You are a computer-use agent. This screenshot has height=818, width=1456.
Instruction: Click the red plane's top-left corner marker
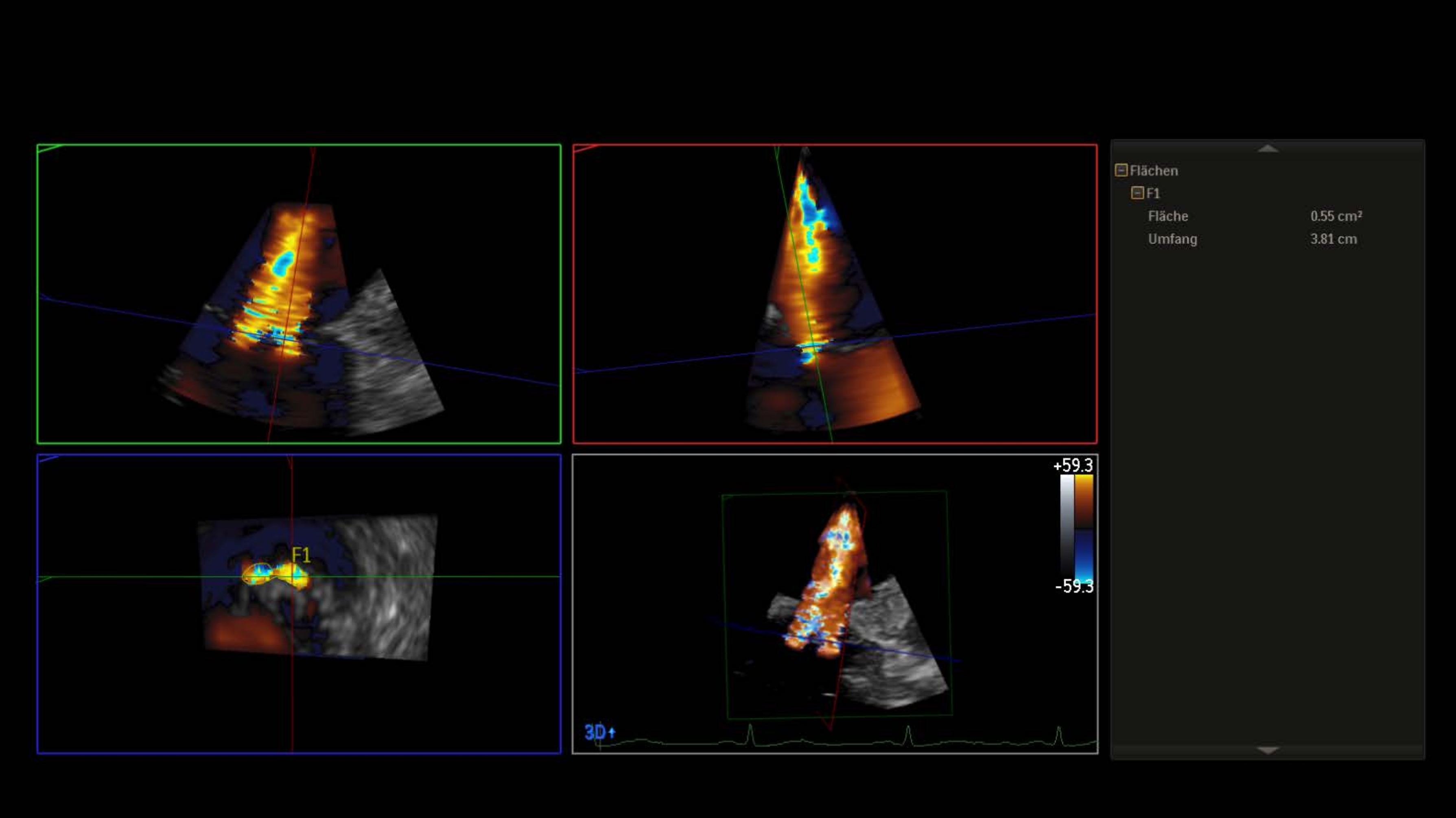click(584, 148)
